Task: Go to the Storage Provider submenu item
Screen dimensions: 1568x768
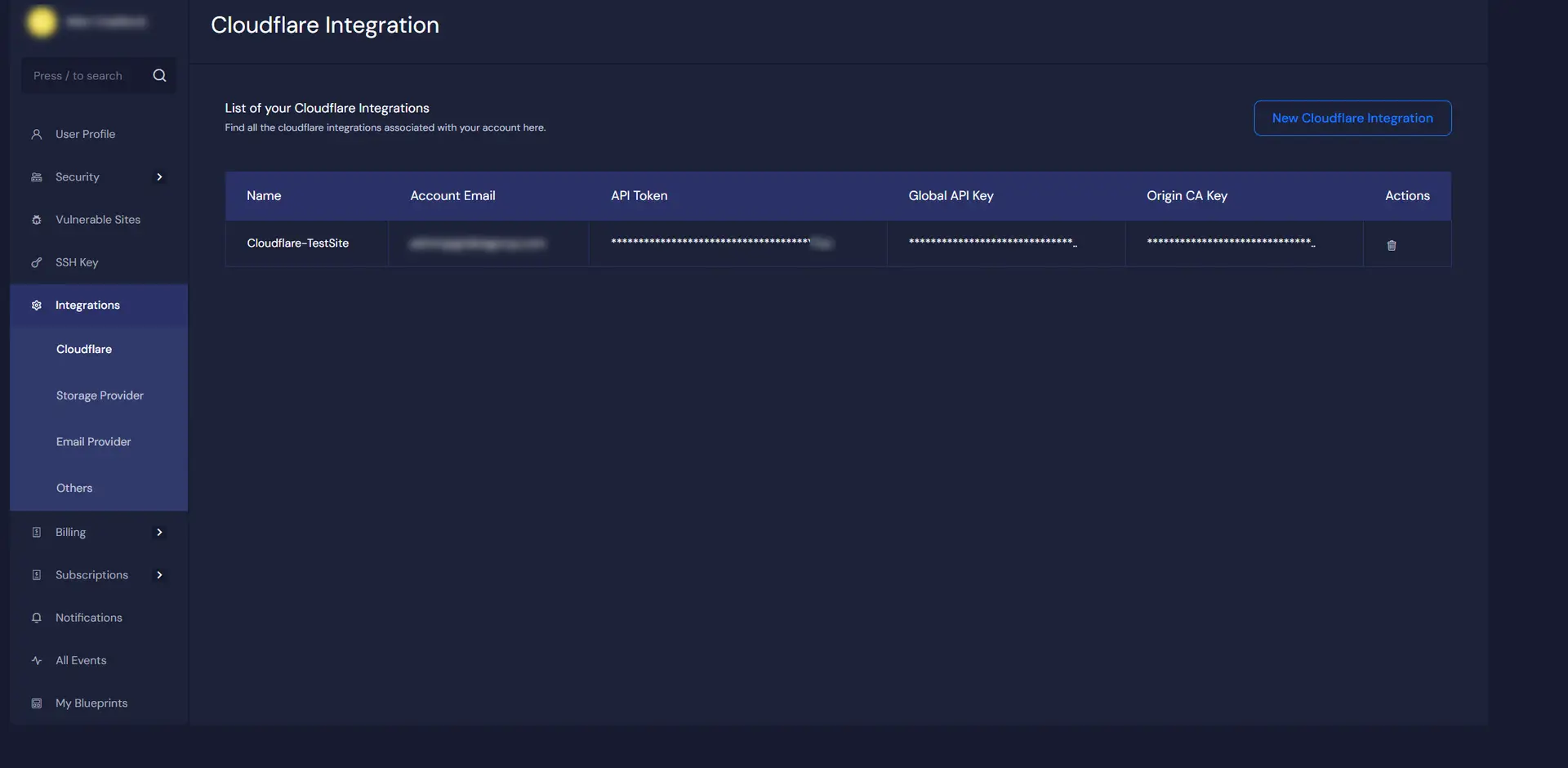Action: [x=100, y=395]
